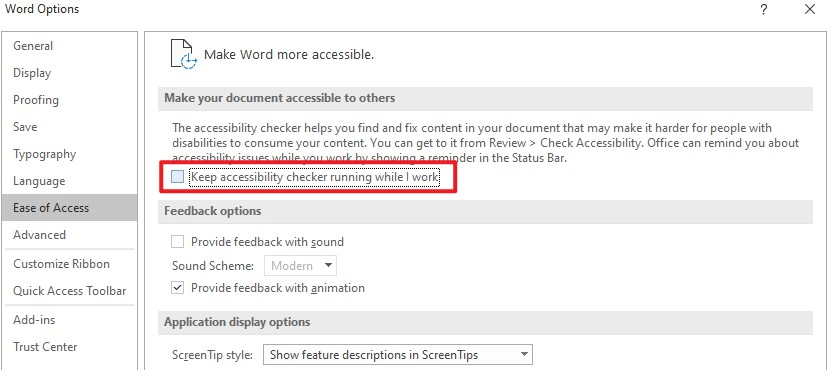This screenshot has height=370, width=831.
Task: Click the Make Word more accessible title
Action: [x=289, y=55]
